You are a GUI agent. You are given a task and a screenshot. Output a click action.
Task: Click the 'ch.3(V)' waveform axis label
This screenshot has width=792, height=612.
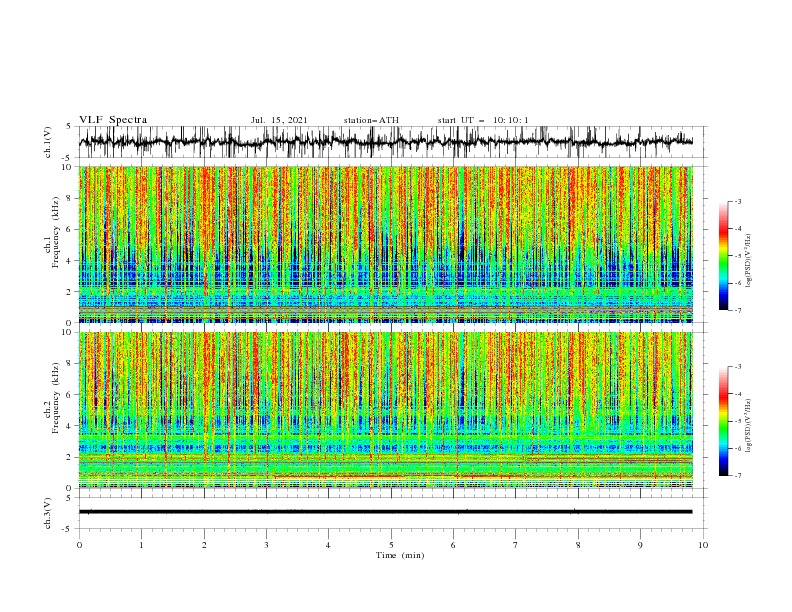48,513
